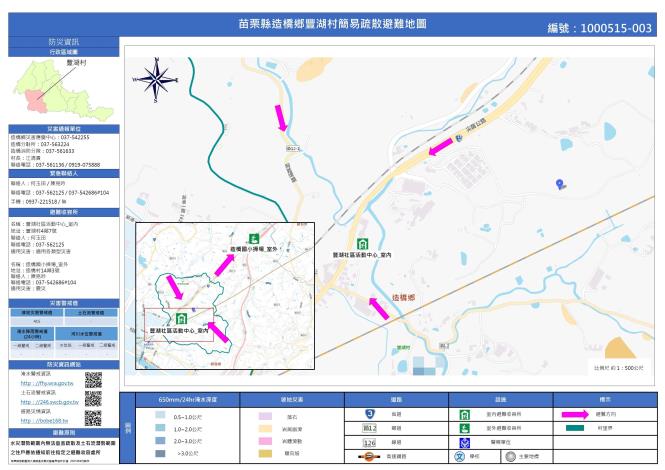The height and width of the screenshot is (470, 665).
Task: Click the blue police unit legend icon
Action: [x=465, y=443]
